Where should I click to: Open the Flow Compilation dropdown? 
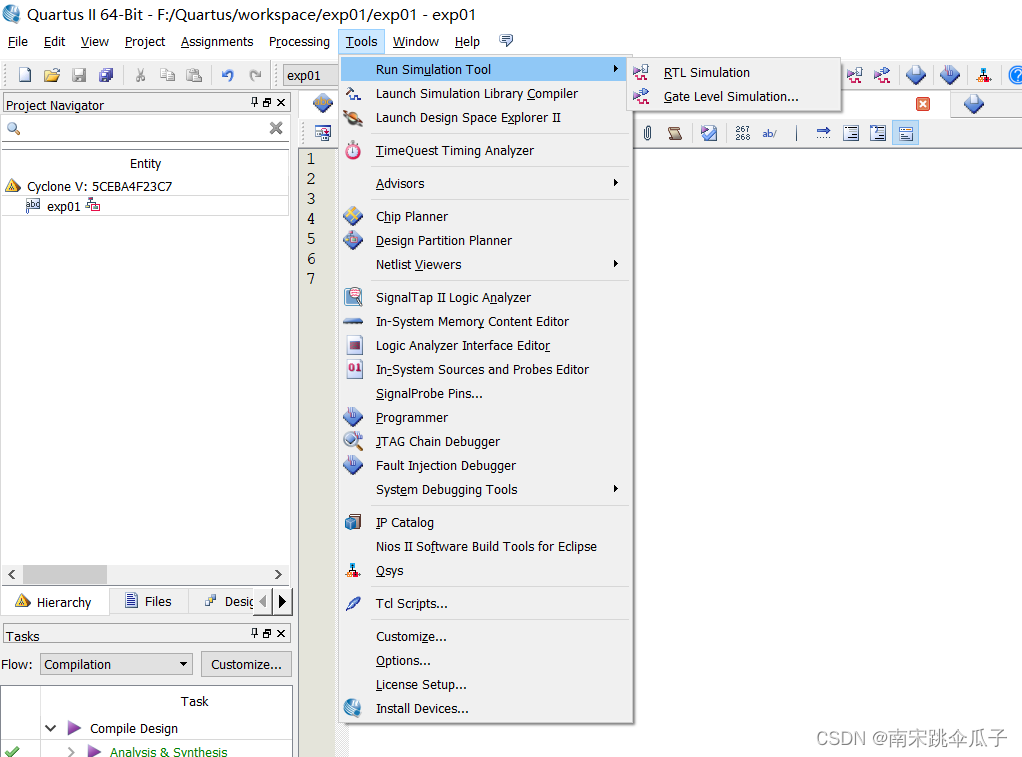(117, 664)
